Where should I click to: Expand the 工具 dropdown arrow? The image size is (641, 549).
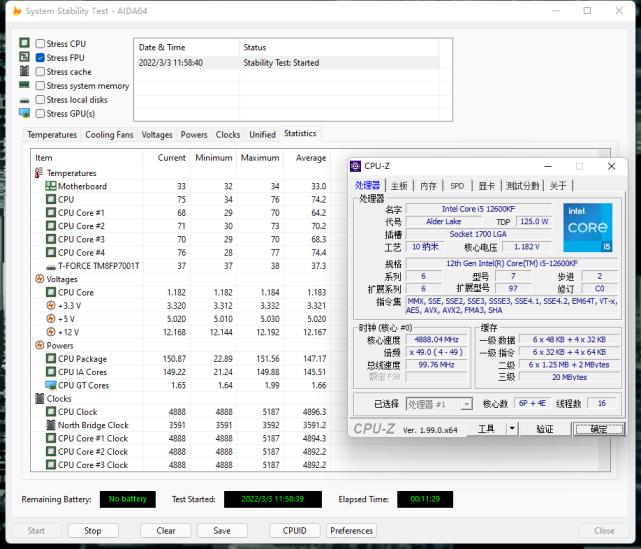[x=512, y=429]
